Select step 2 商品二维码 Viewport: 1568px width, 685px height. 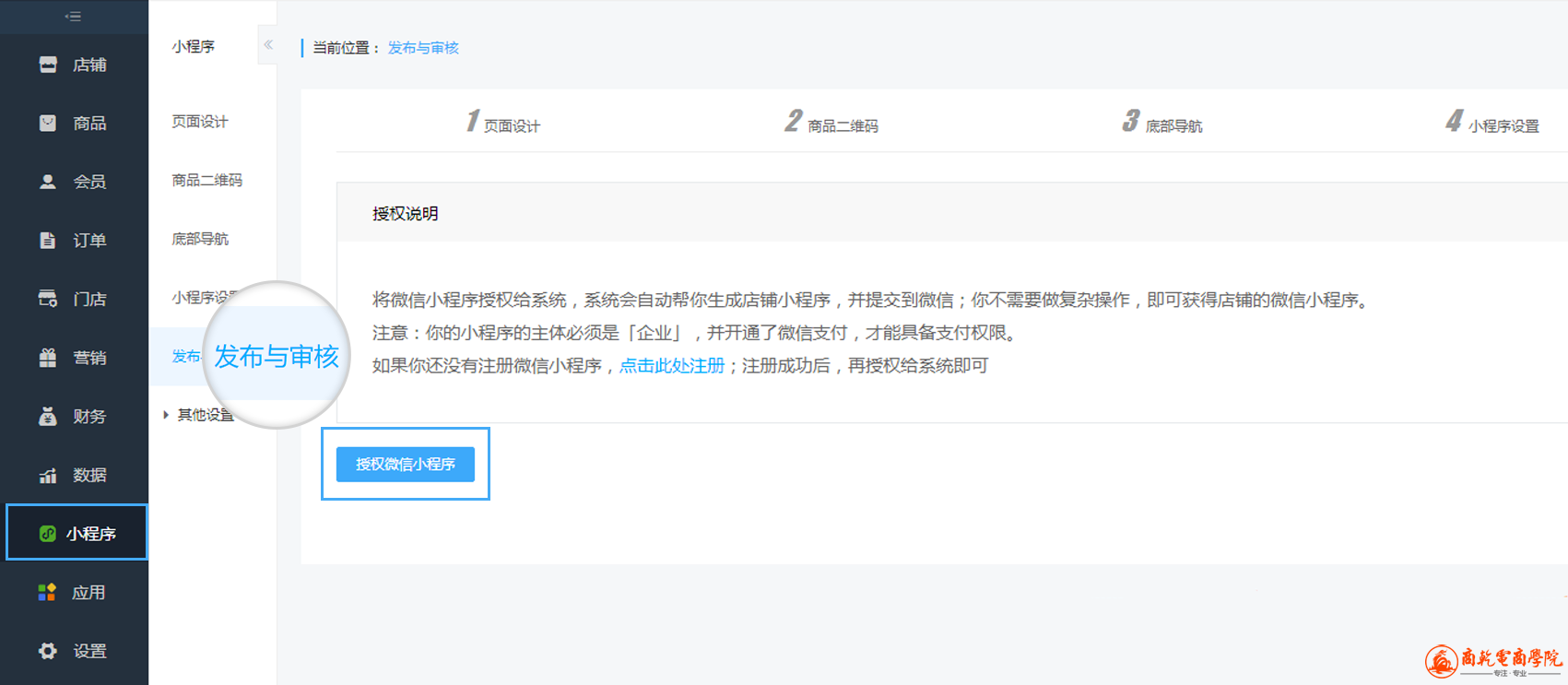coord(831,122)
